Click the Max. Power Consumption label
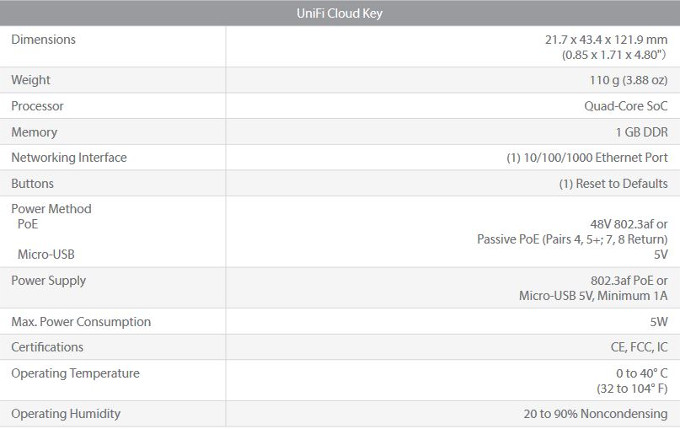This screenshot has width=680, height=429. click(x=81, y=322)
